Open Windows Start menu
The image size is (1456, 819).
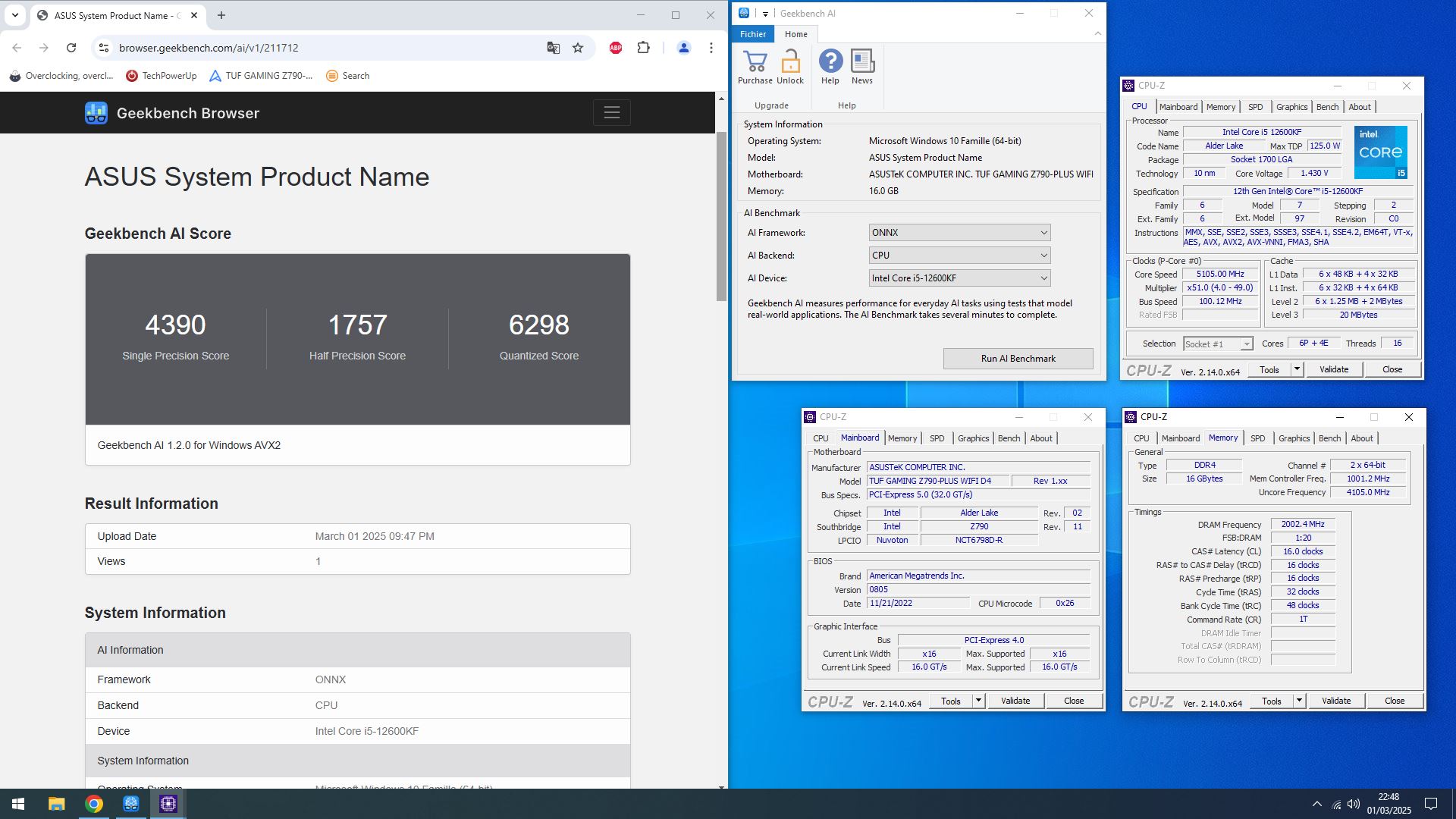click(x=18, y=804)
